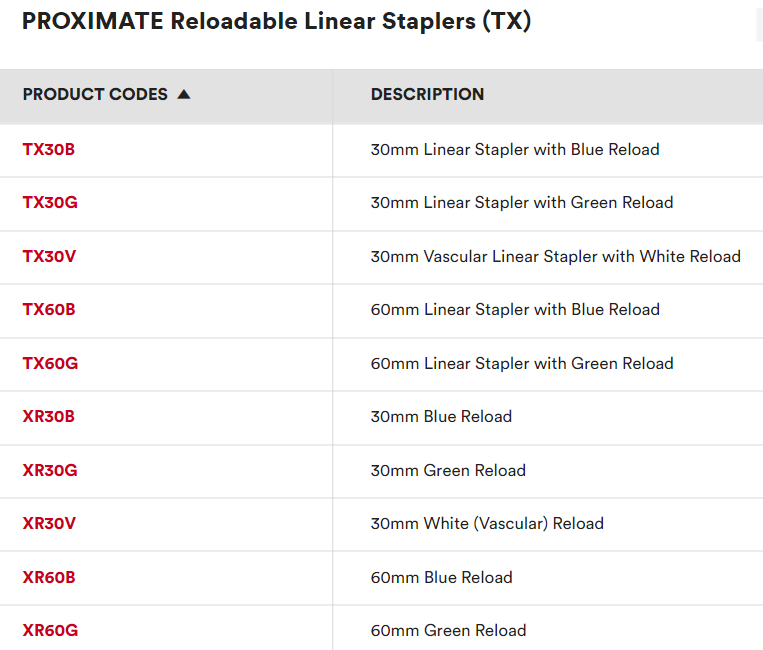
Task: Click the PROXIMATE Reloadable Linear Staplers heading
Action: click(276, 22)
